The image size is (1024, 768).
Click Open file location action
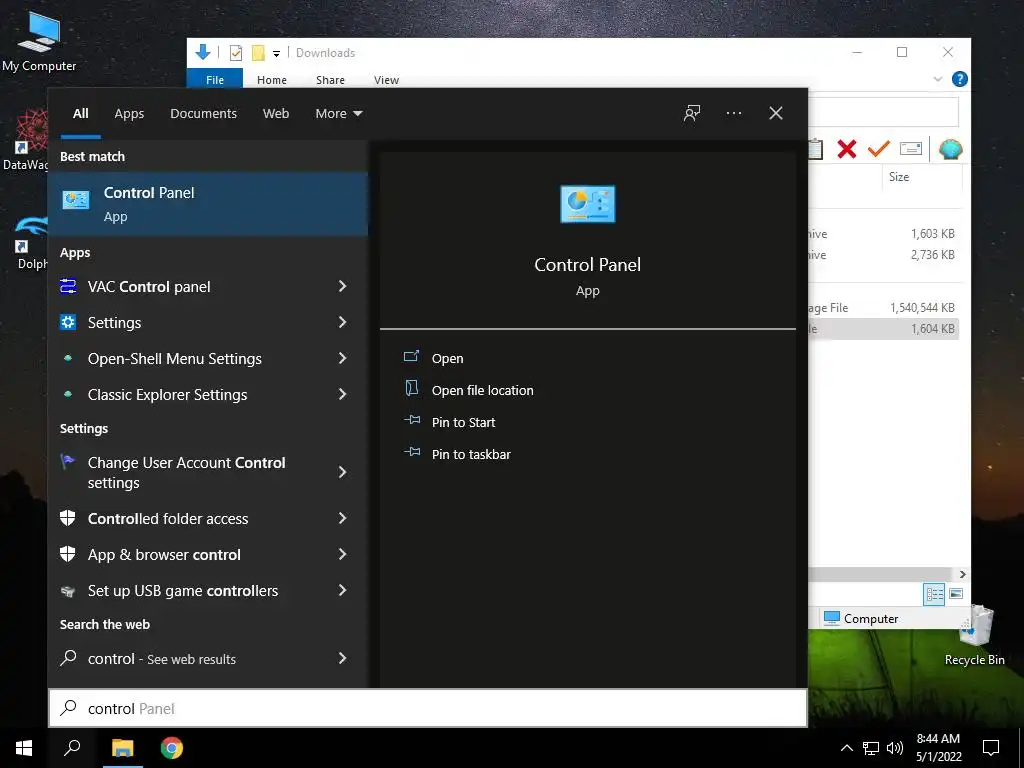point(483,391)
